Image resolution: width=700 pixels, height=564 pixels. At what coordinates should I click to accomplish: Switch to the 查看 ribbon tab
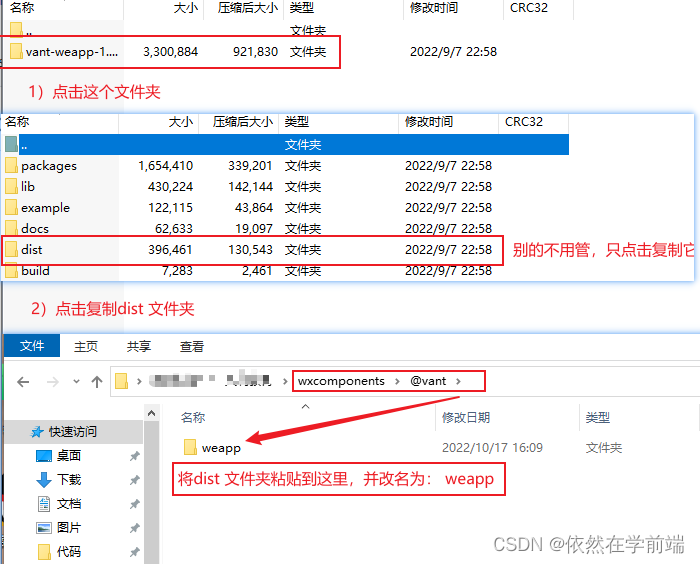click(192, 347)
